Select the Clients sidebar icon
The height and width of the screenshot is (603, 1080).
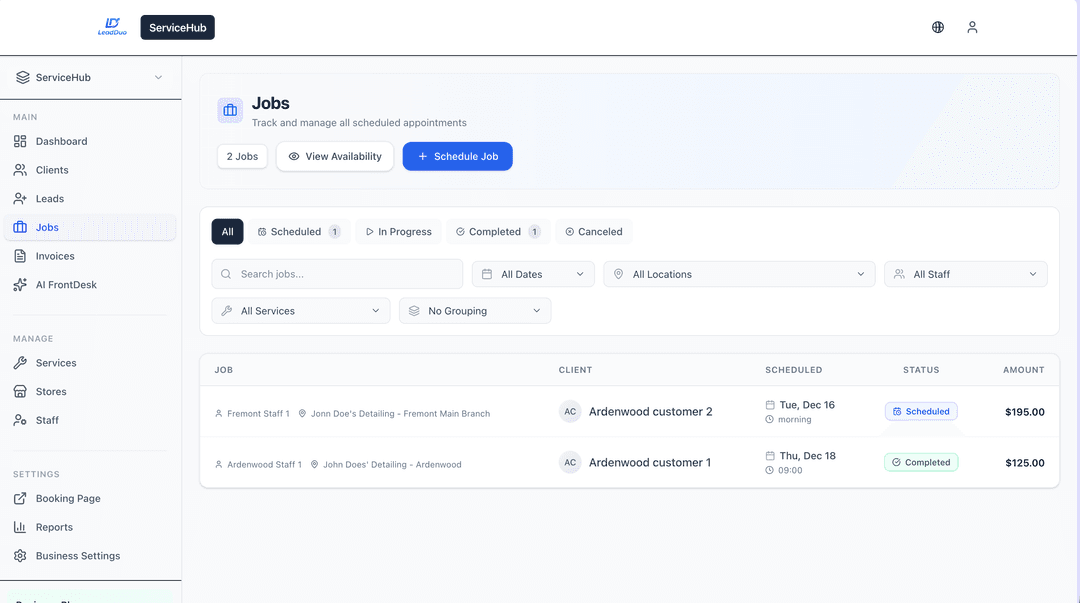[22, 169]
